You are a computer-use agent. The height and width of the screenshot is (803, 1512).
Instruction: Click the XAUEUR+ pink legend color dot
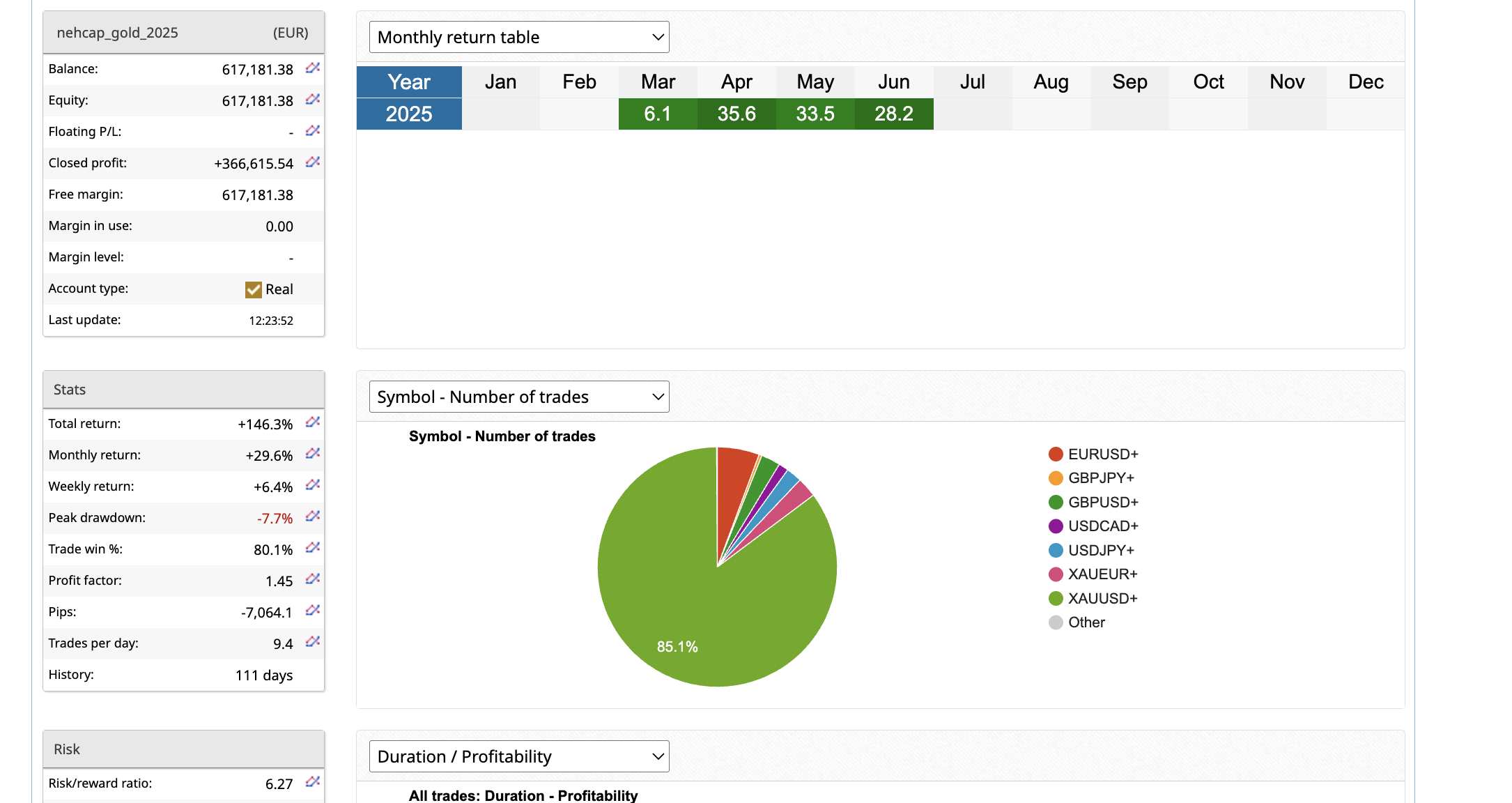(x=1056, y=574)
